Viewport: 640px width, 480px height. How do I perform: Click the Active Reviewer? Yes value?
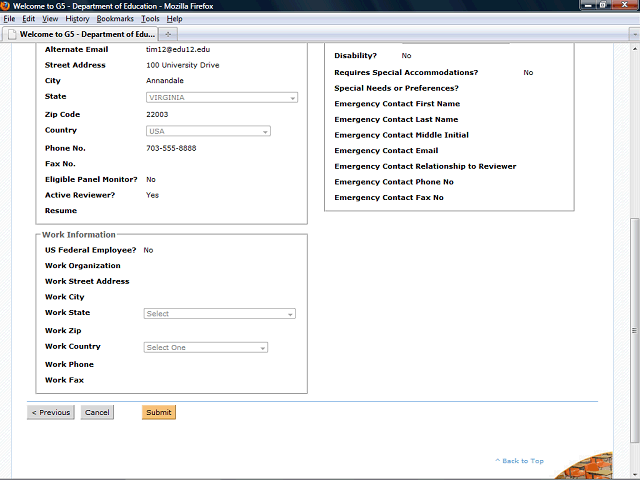(x=152, y=195)
